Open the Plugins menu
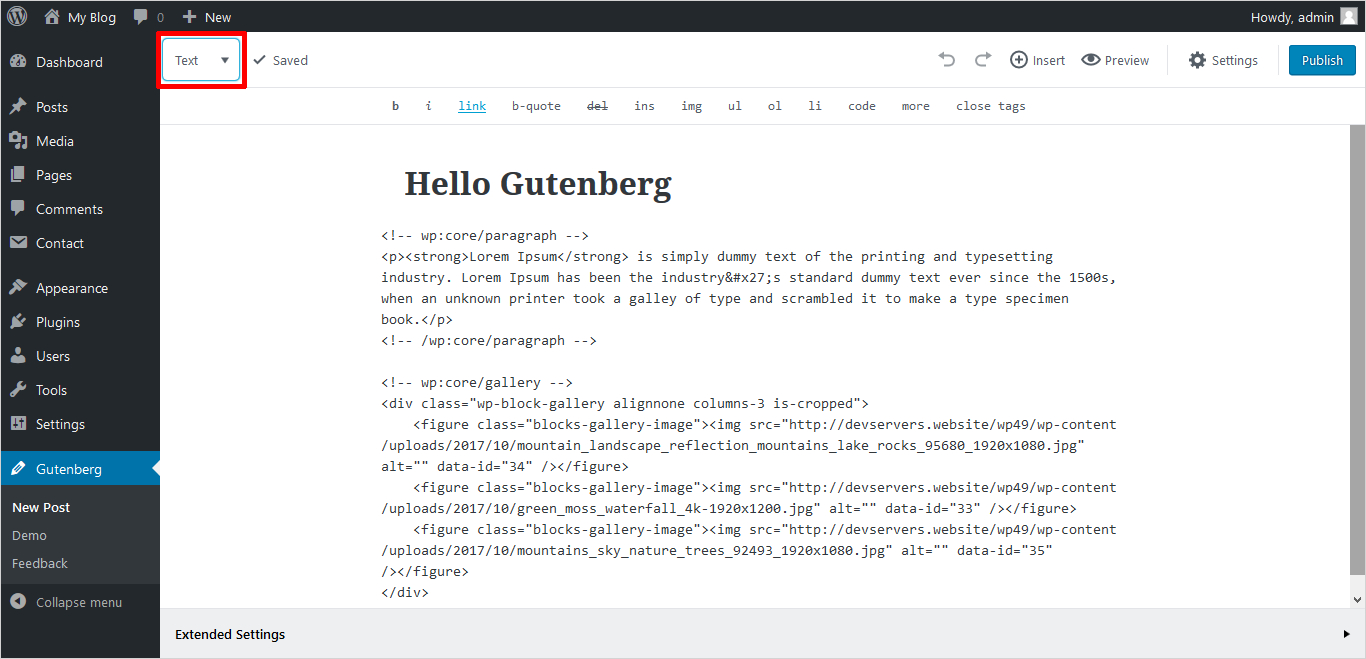Image resolution: width=1366 pixels, height=659 pixels. (x=57, y=322)
